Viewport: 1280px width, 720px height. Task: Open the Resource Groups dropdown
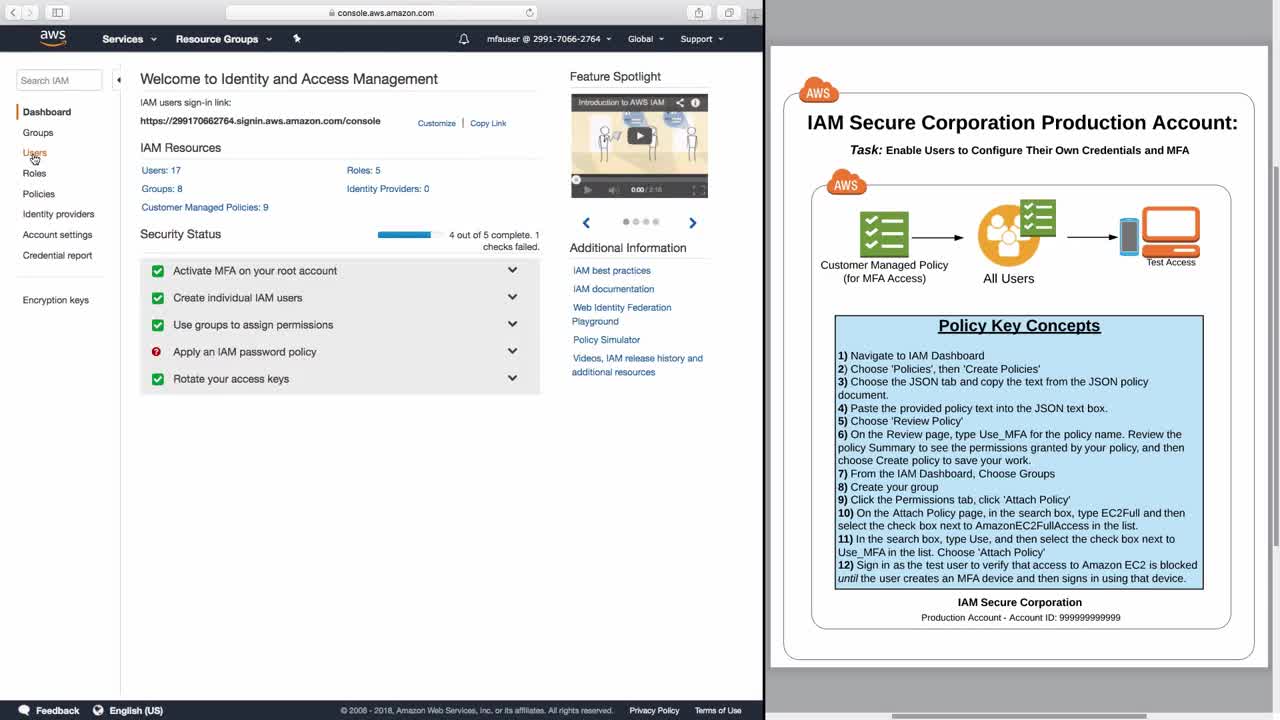pos(224,39)
